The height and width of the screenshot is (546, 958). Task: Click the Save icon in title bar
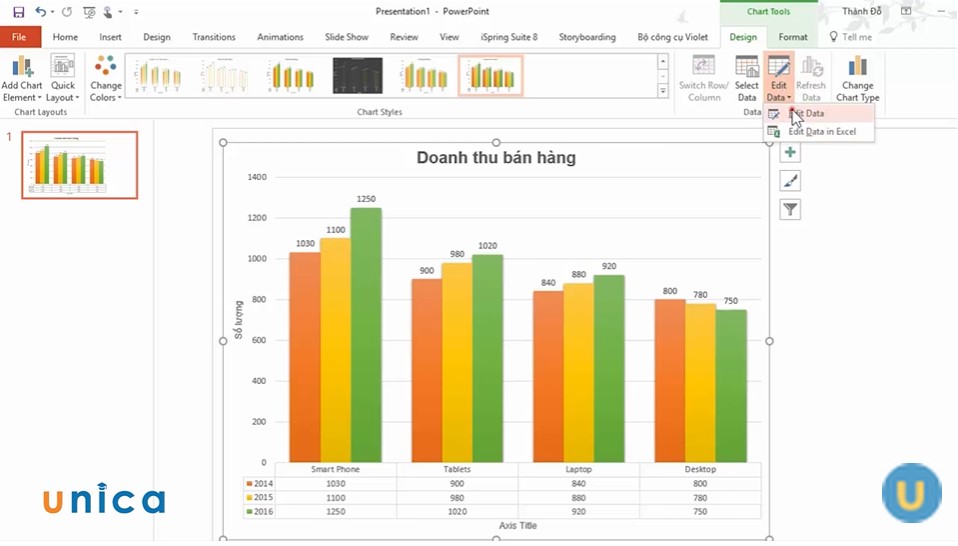(x=18, y=12)
